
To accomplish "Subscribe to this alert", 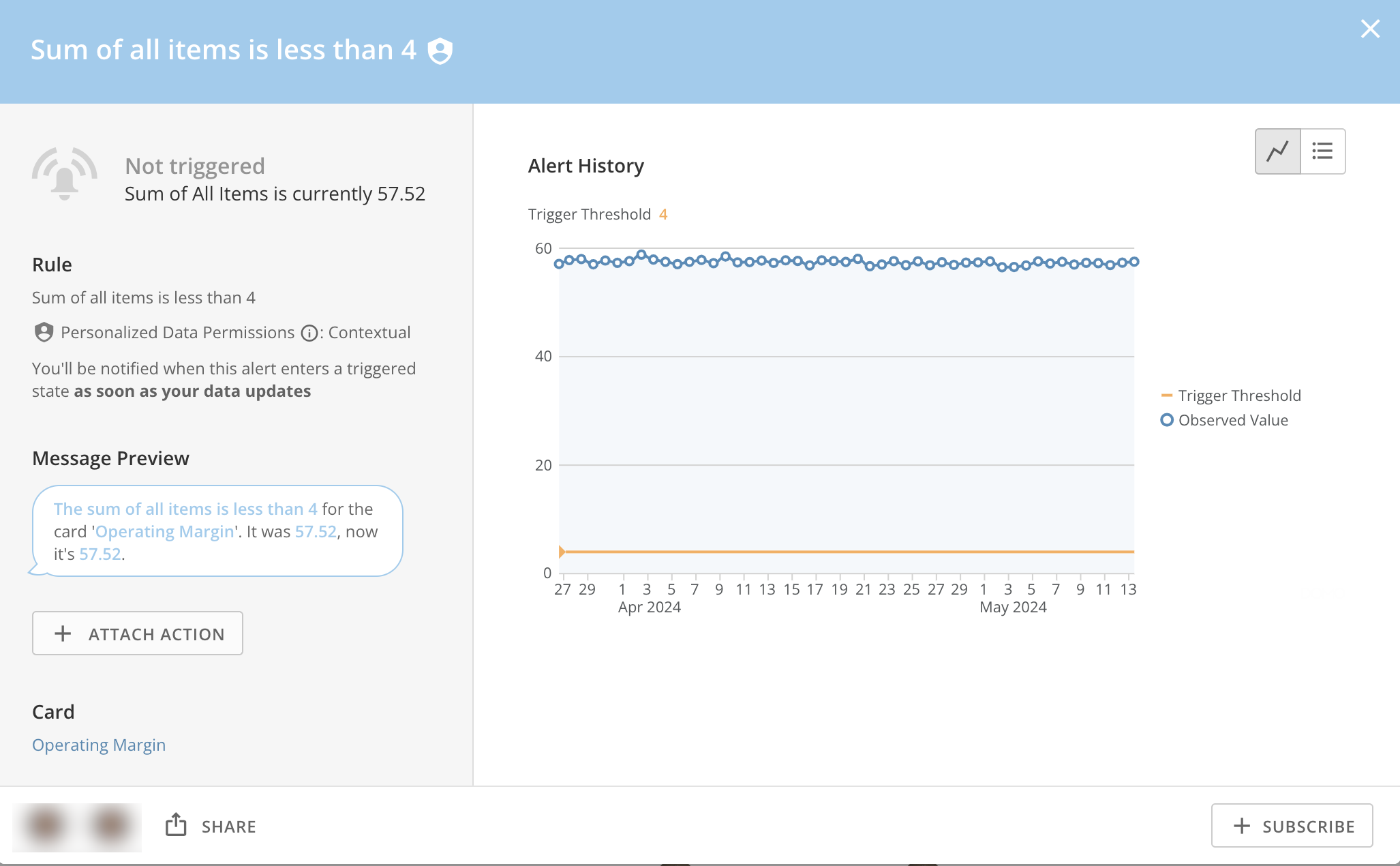I will [x=1292, y=826].
